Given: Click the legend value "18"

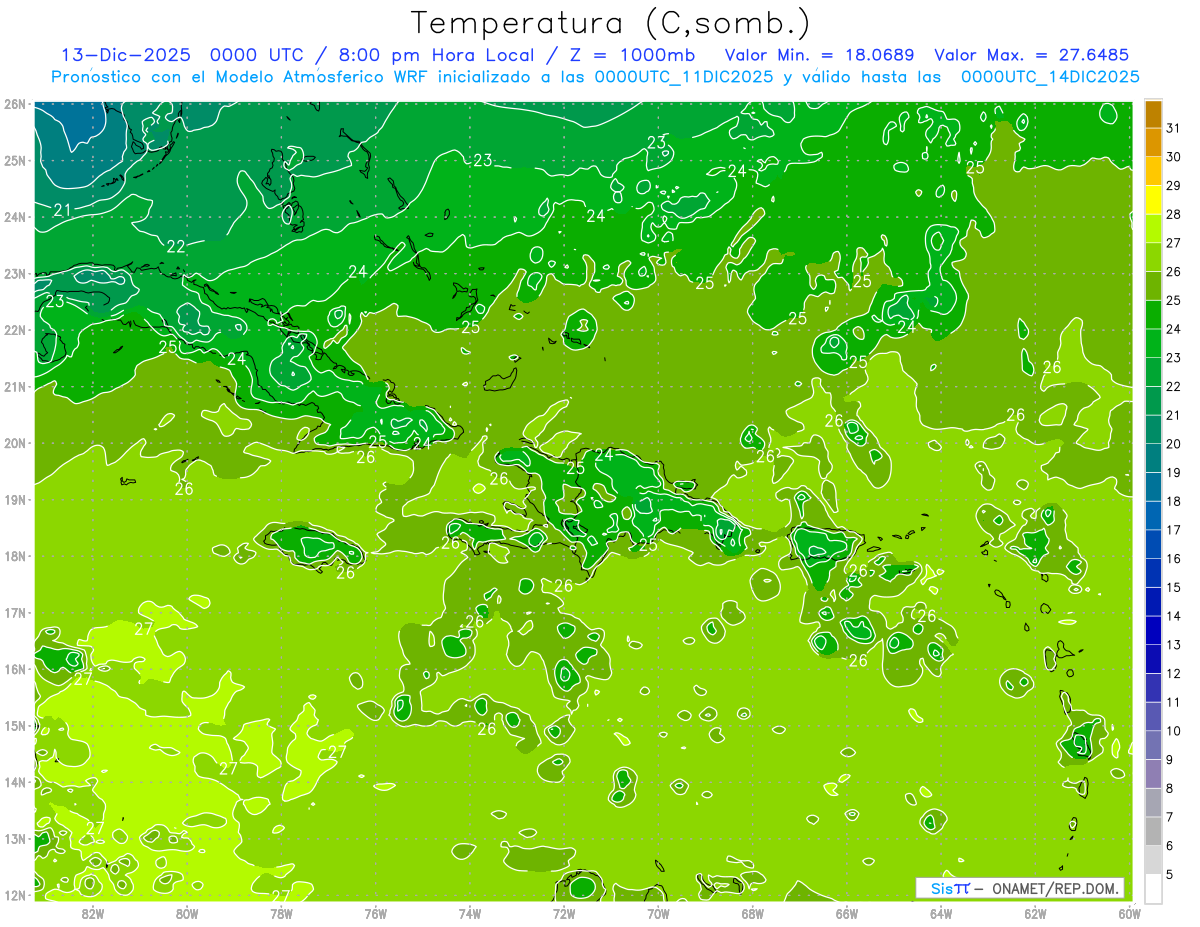Looking at the screenshot, I should 1174,501.
